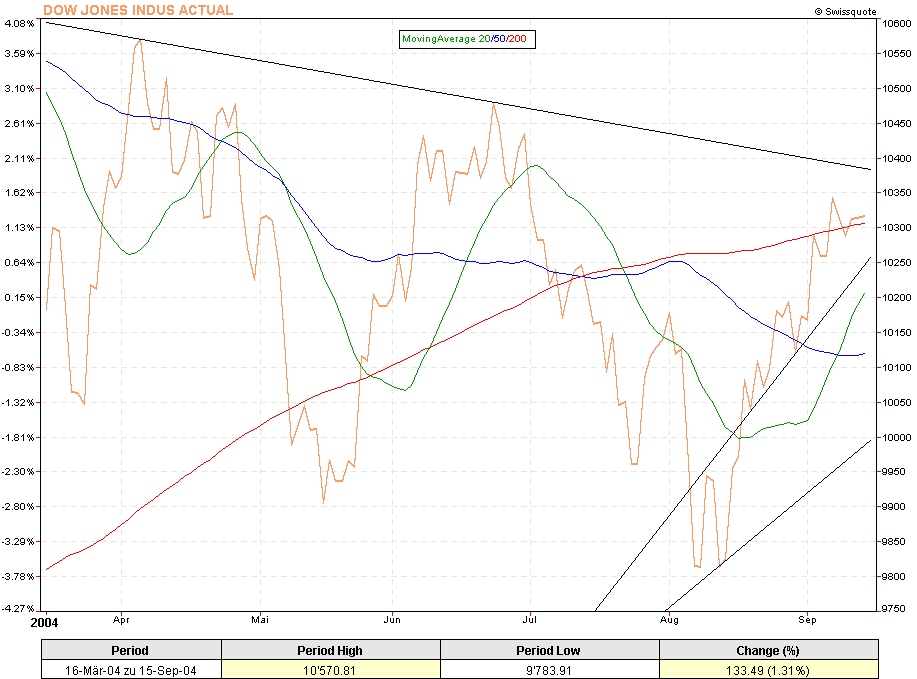Click the 1.13% left axis label
The image size is (917, 679).
click(19, 228)
